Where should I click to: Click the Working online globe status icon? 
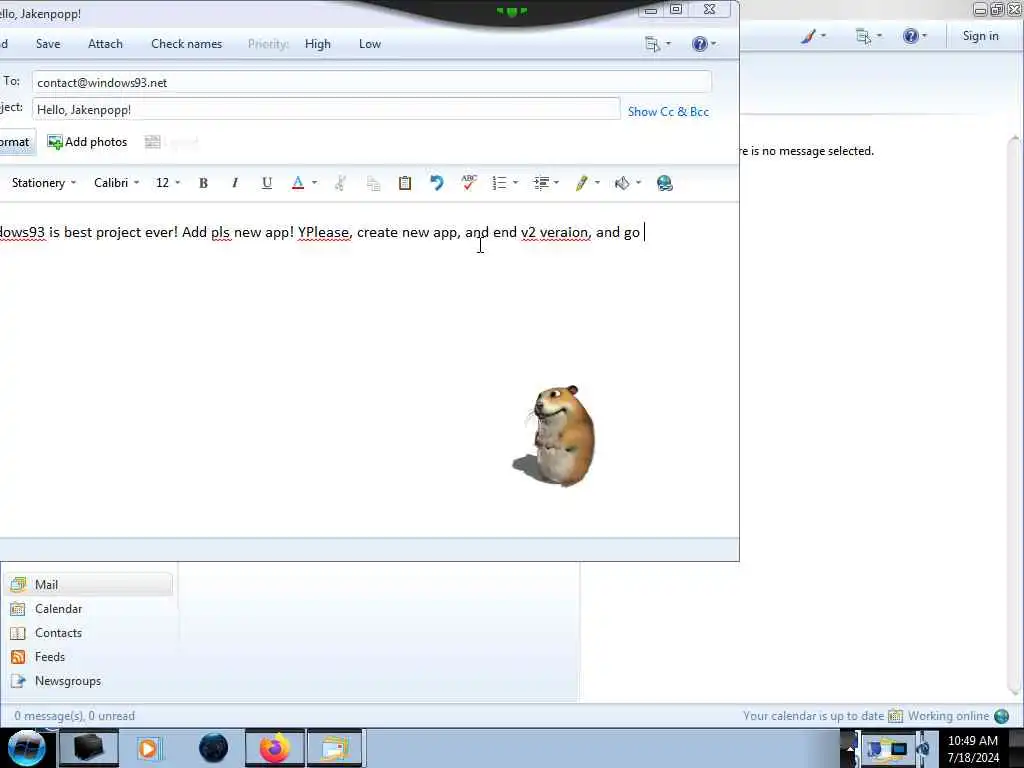[1001, 716]
